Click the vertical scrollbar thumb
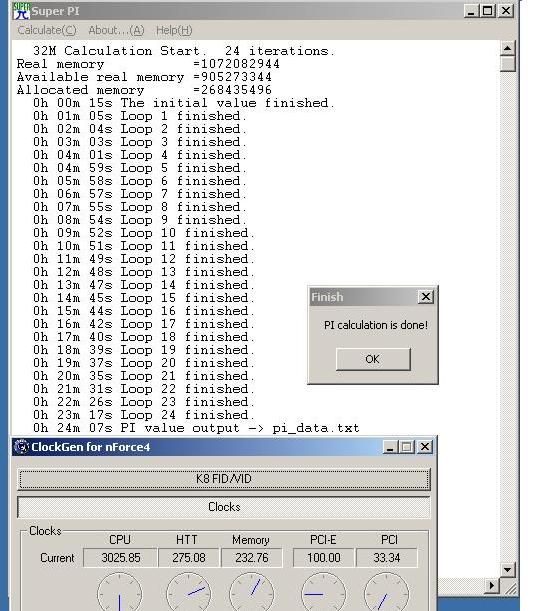The width and height of the screenshot is (548, 611). pos(507,64)
